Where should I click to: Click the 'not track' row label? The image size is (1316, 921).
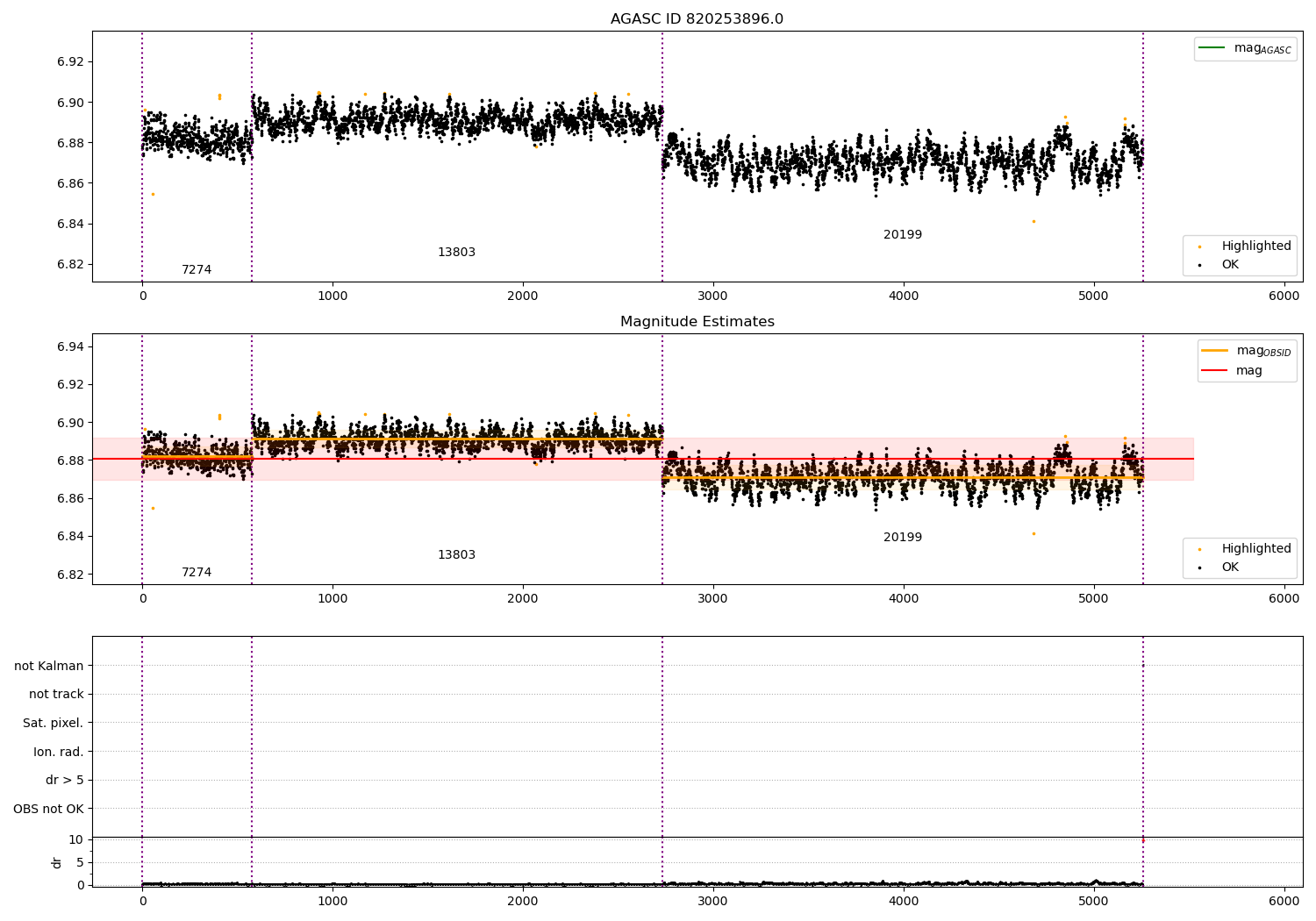[56, 695]
